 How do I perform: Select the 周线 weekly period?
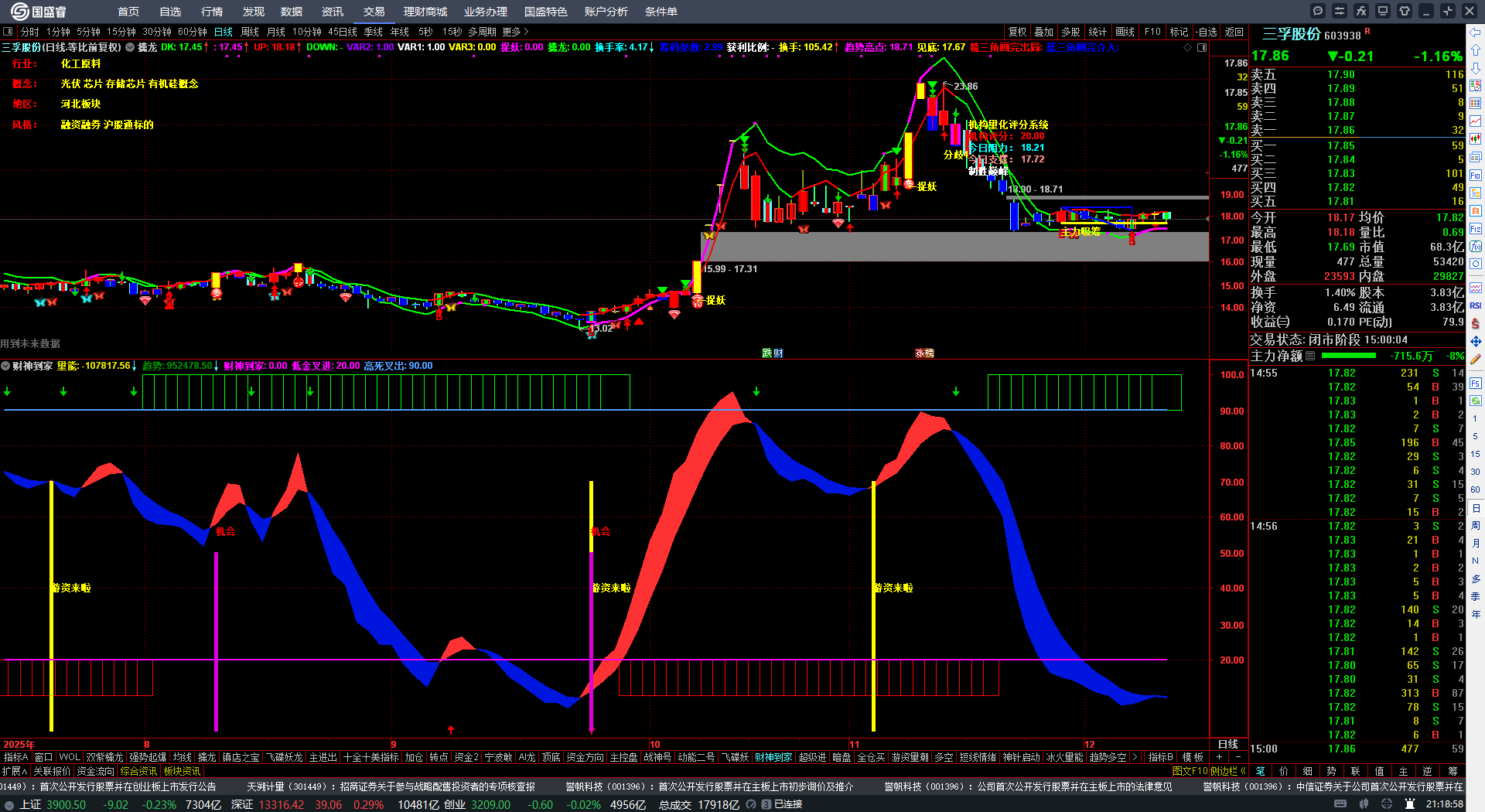pos(250,32)
